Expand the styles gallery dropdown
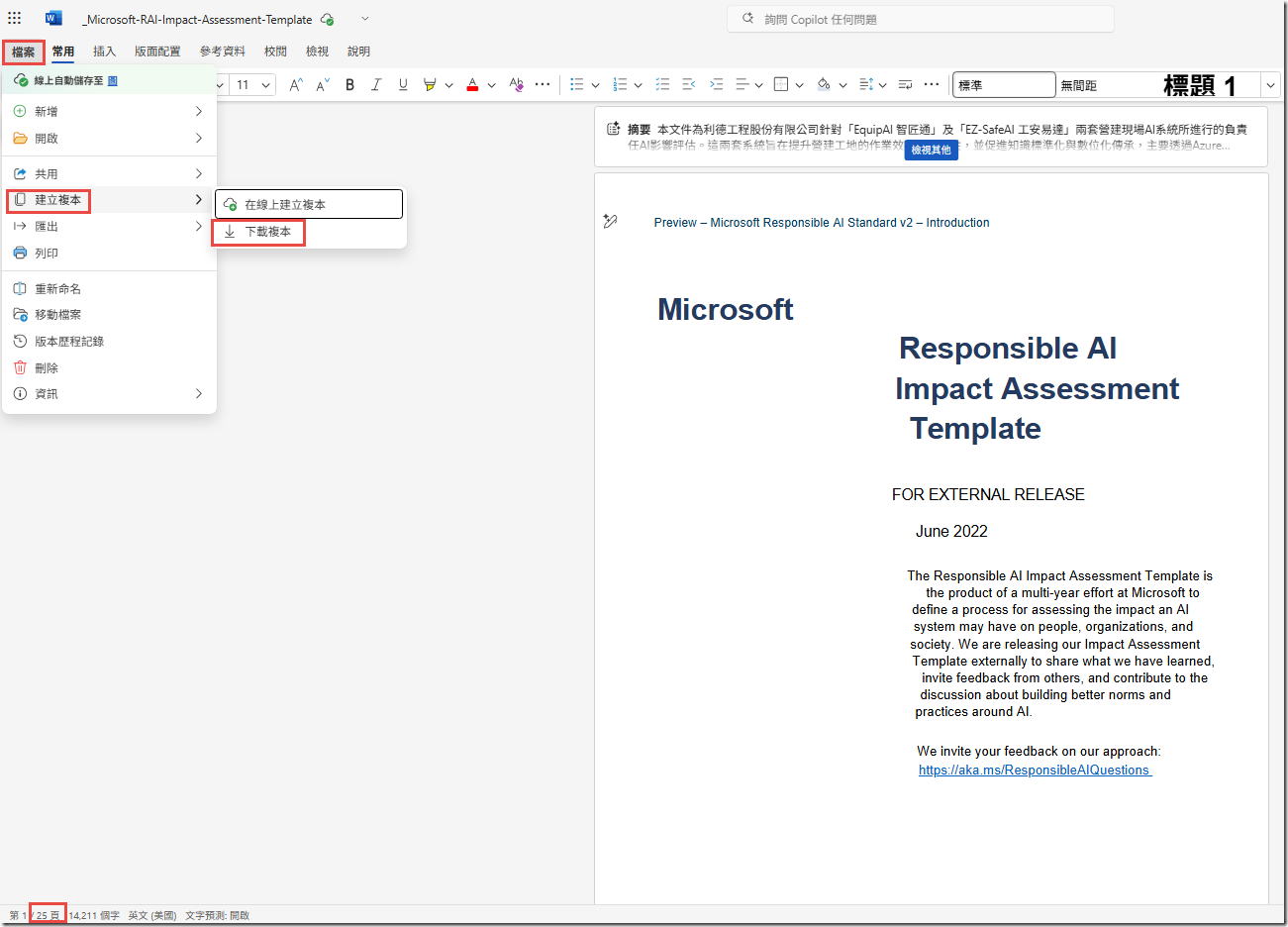1288x927 pixels. [x=1271, y=85]
